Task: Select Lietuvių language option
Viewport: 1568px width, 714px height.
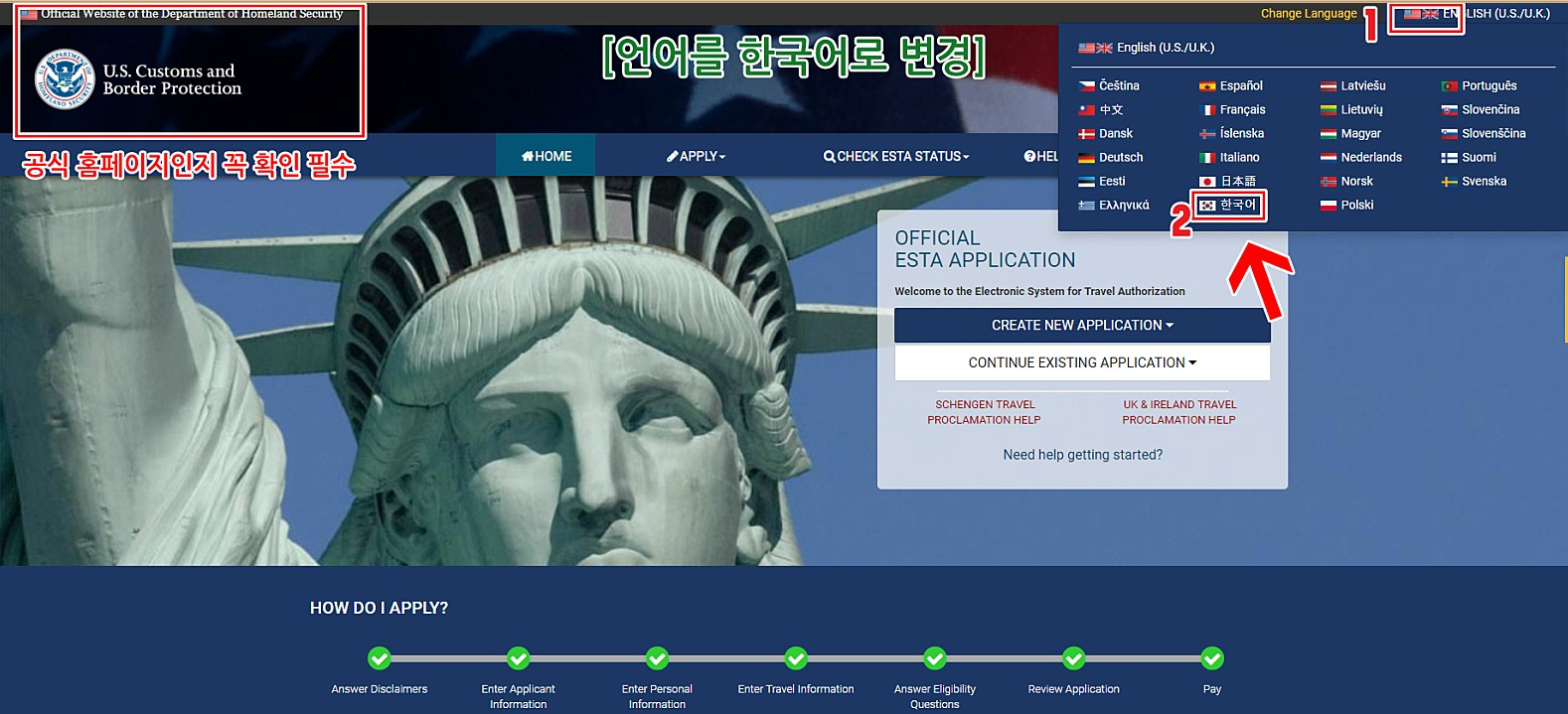Action: [x=1351, y=109]
